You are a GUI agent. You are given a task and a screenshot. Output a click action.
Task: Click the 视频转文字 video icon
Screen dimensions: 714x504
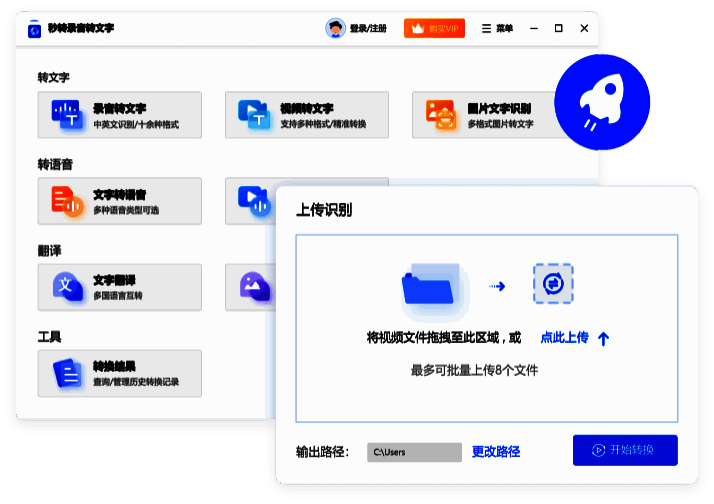[x=254, y=115]
